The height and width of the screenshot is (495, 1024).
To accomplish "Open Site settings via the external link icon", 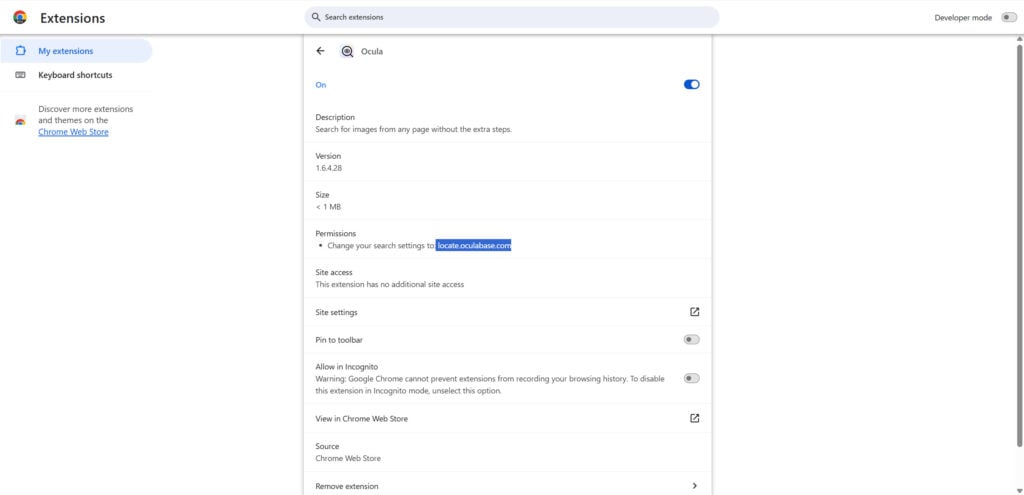I will 695,312.
